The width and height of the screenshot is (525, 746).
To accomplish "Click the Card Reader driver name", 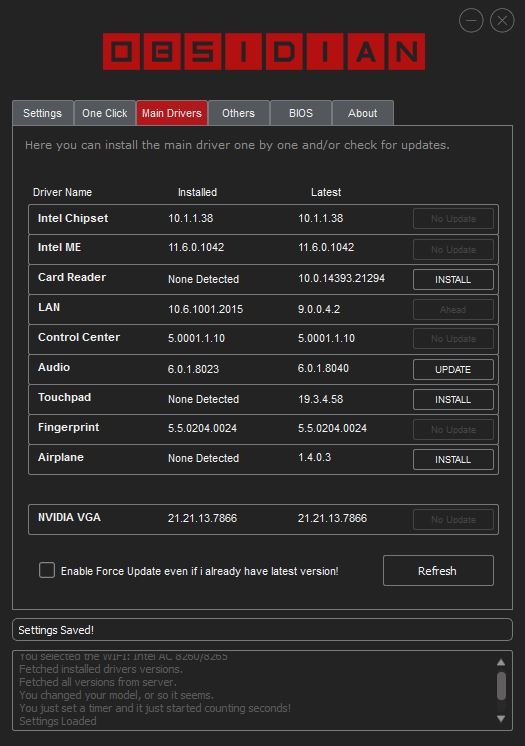I will coord(72,277).
